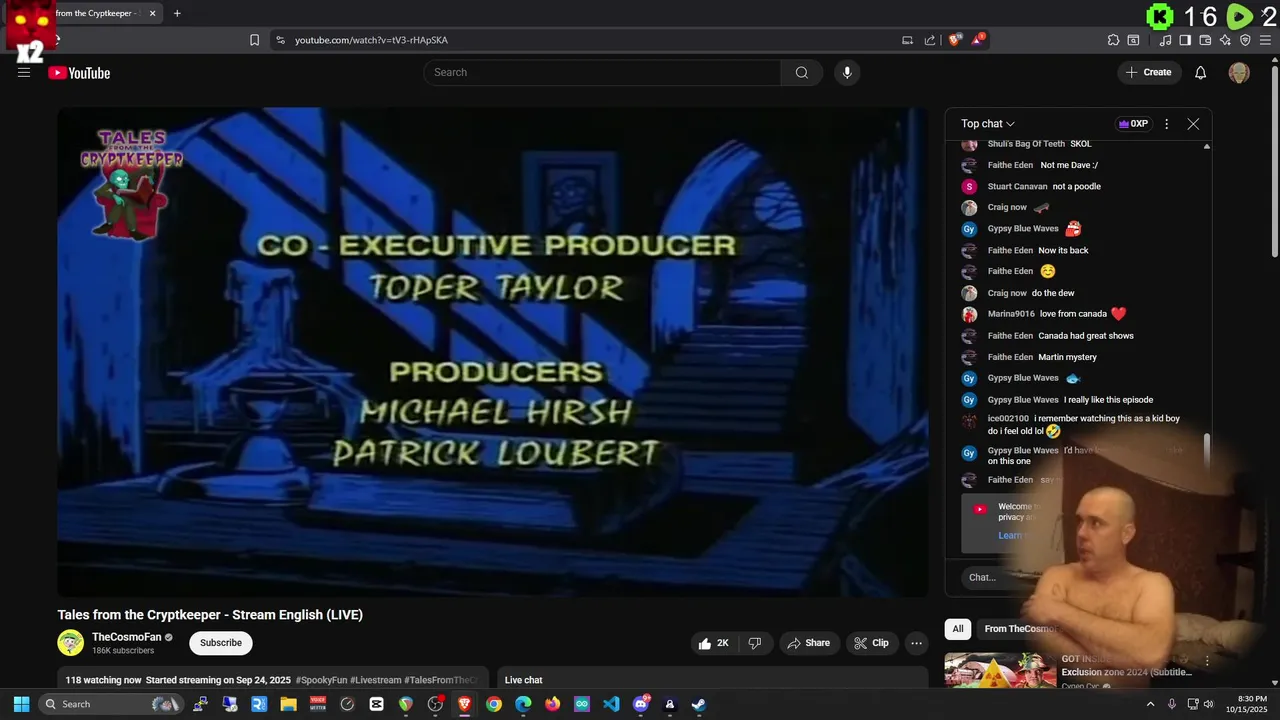Viewport: 1280px width, 720px height.
Task: Open TheCosmoFan channel name link
Action: point(126,637)
